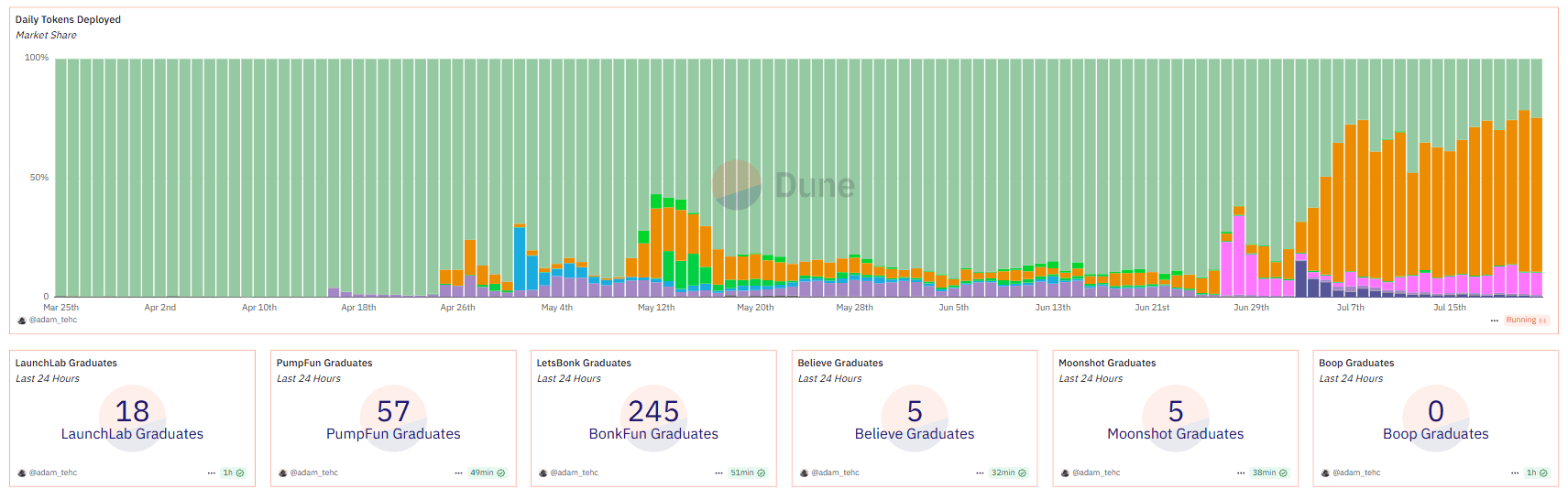Click the May 12th x-axis label
The width and height of the screenshot is (1568, 500).
click(x=656, y=308)
